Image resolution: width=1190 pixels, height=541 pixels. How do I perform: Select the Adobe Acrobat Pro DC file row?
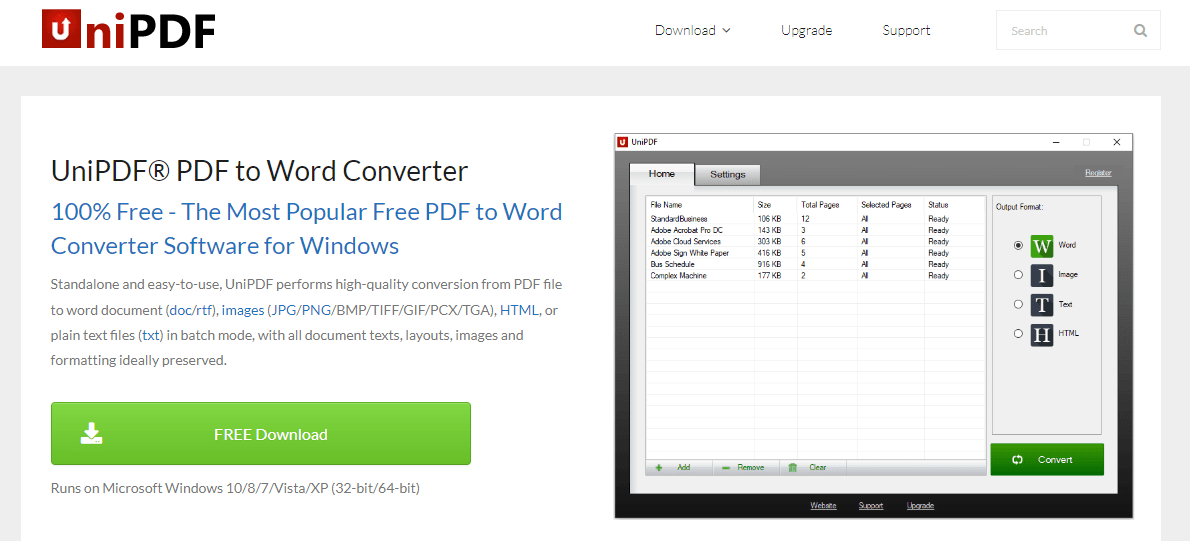(815, 230)
